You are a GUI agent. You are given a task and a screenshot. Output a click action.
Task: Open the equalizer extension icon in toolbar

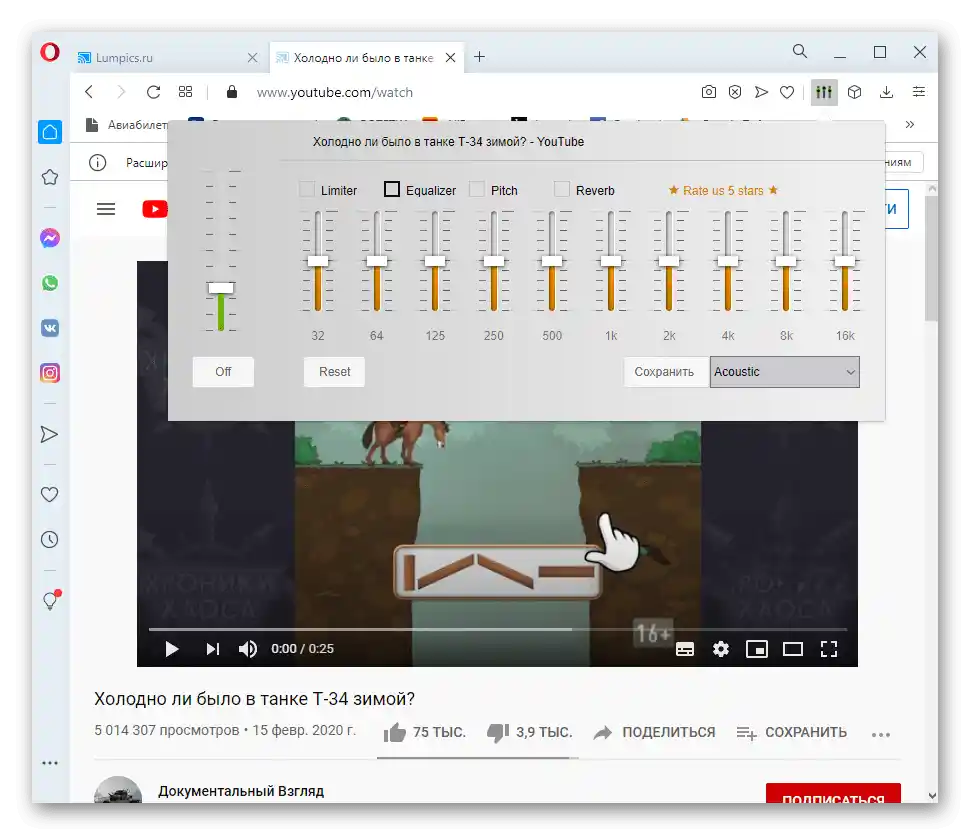pos(823,92)
